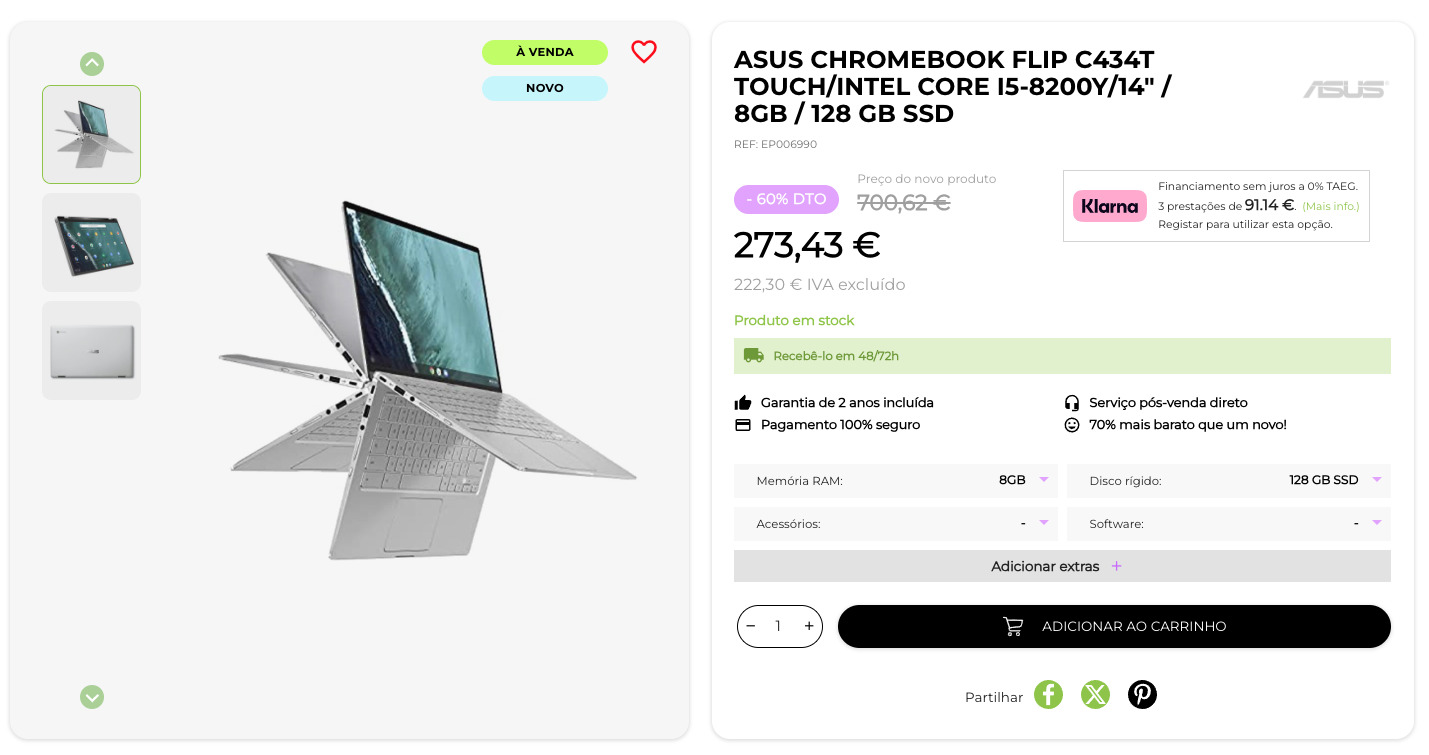Click the heart wishlist icon
Screen dimensions: 1429x755
tap(644, 52)
